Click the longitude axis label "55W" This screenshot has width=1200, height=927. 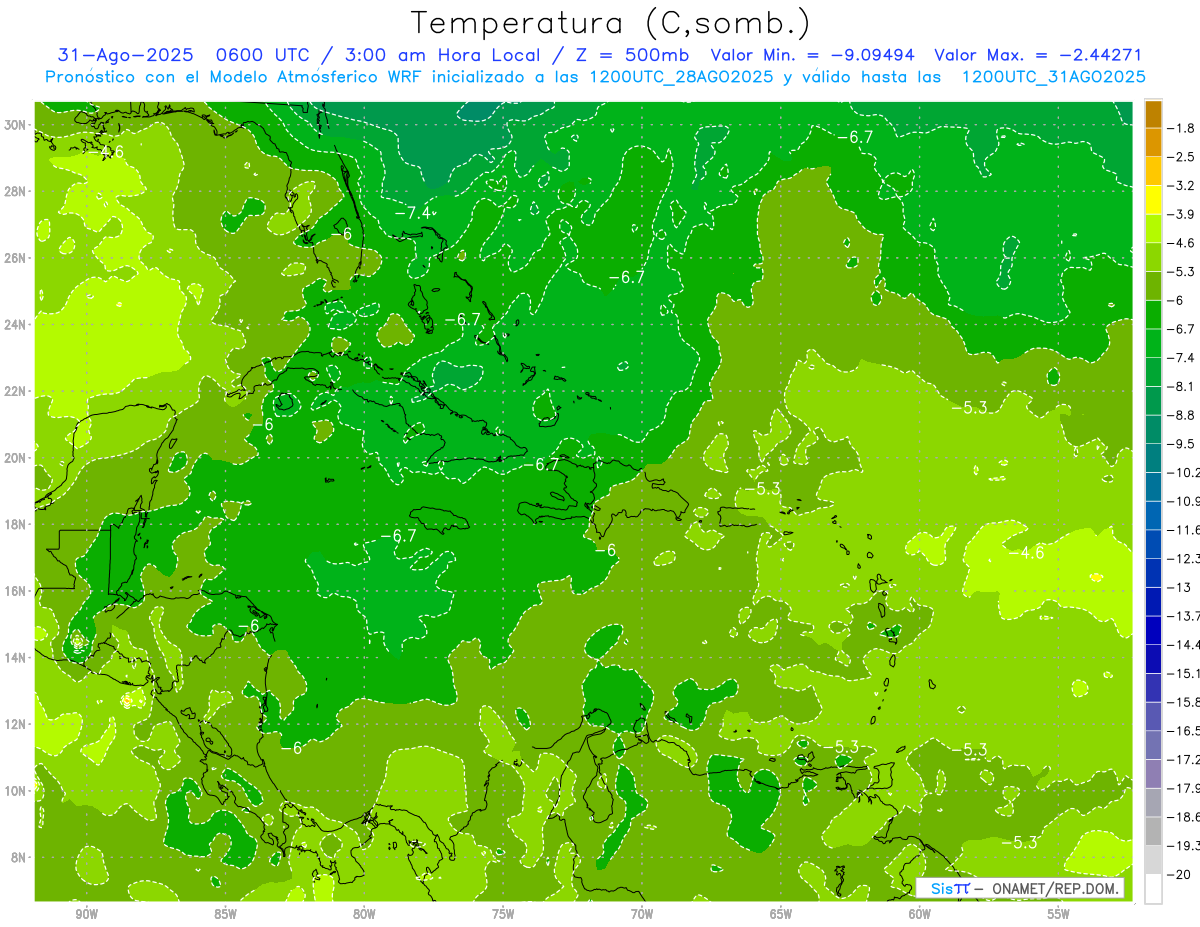pyautogui.click(x=1059, y=914)
